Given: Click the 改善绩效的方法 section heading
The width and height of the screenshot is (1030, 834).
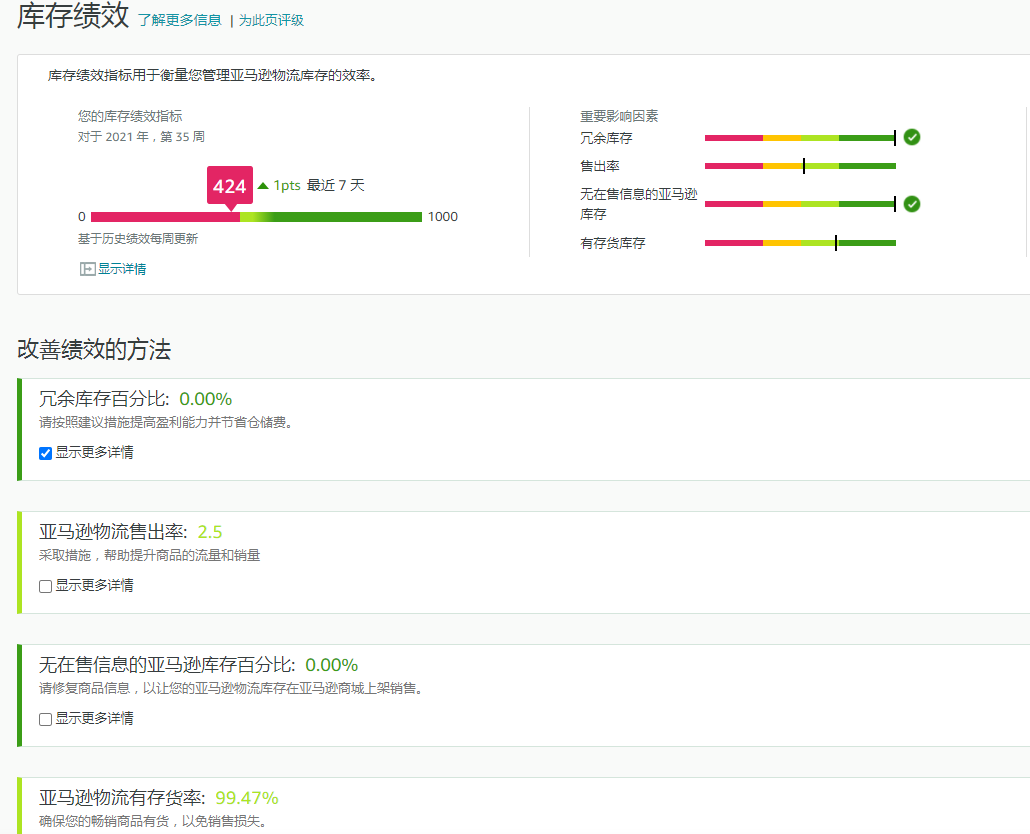Looking at the screenshot, I should [x=94, y=349].
